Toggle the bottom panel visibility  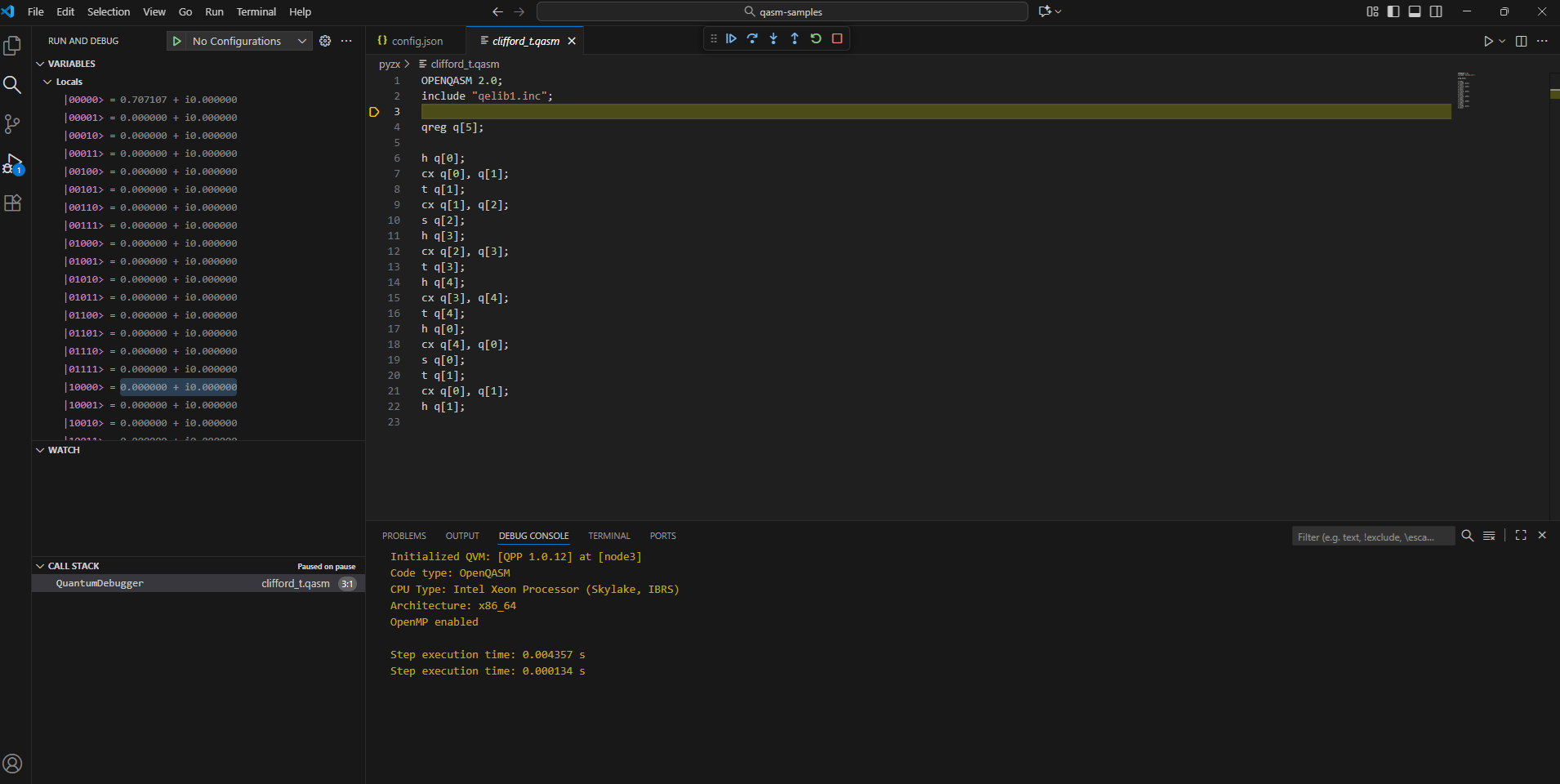(x=1415, y=11)
